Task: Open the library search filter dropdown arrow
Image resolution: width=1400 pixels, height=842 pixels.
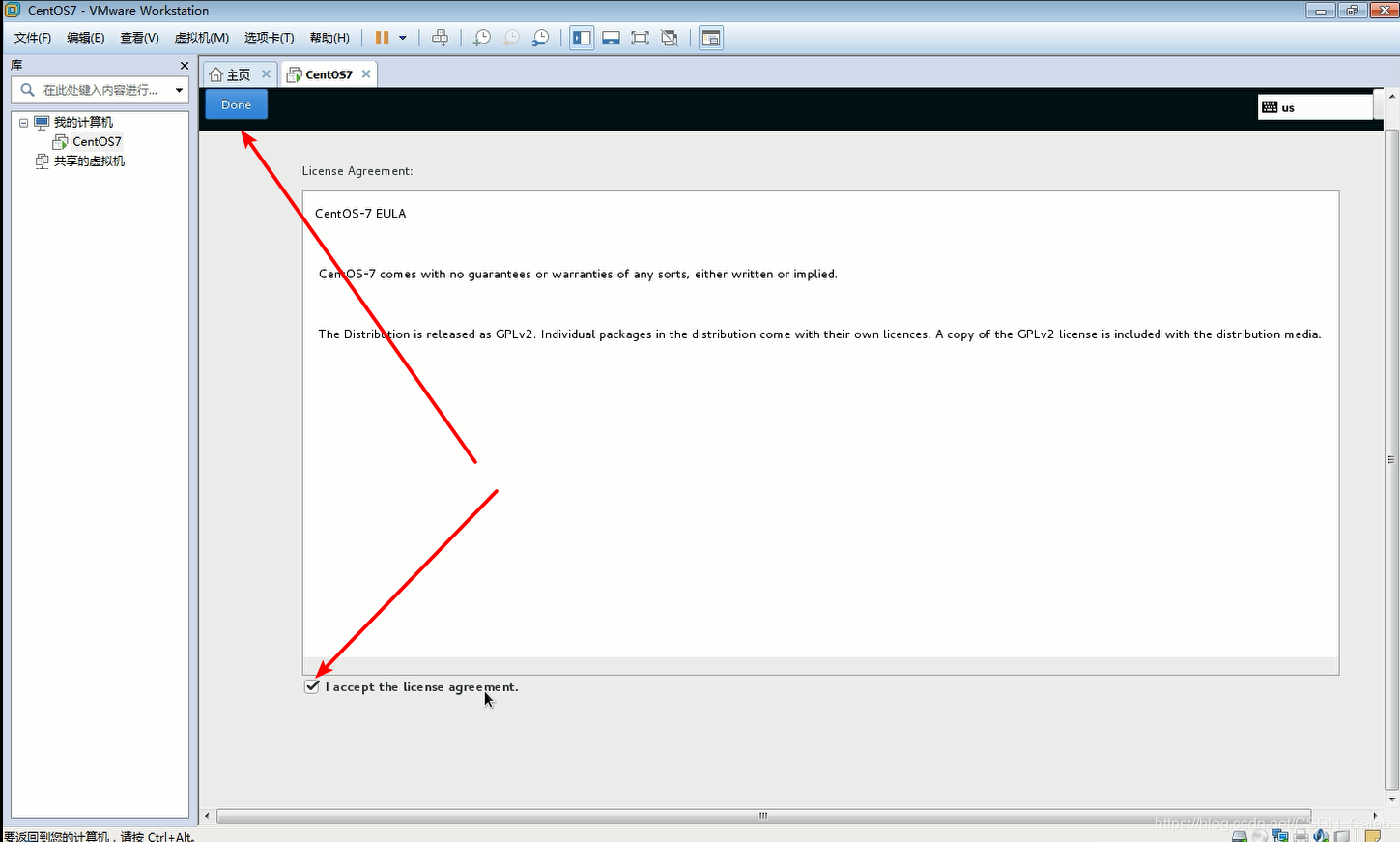Action: click(179, 90)
